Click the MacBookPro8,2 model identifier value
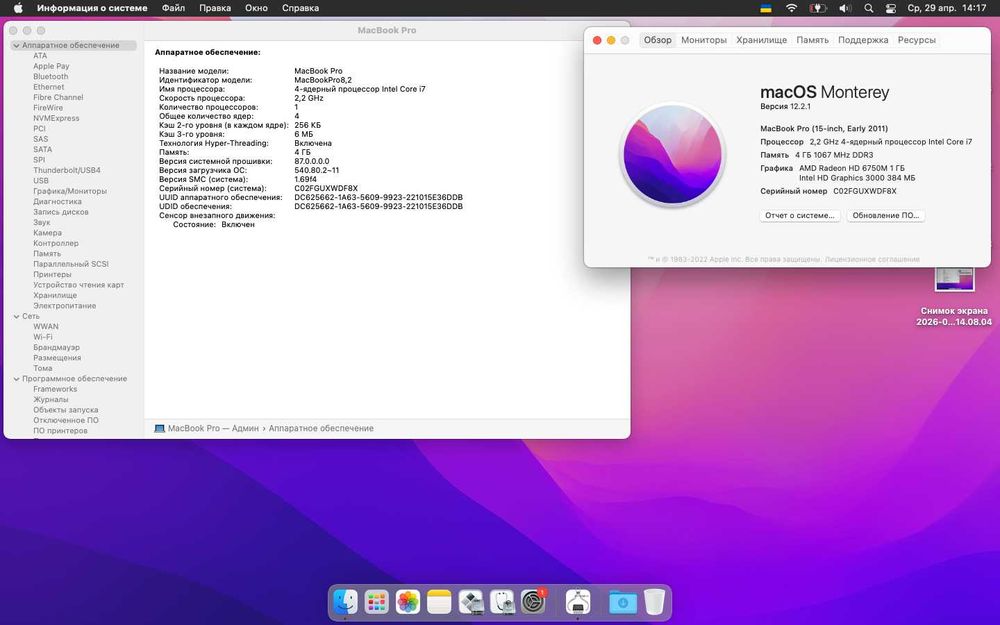This screenshot has width=1000, height=625. click(323, 80)
